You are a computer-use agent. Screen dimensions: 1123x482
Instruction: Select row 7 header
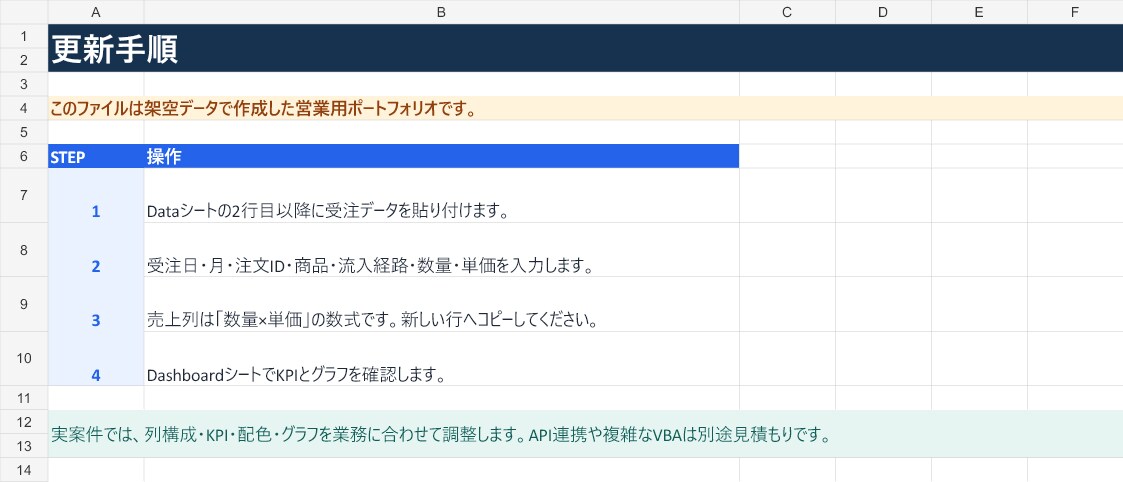pyautogui.click(x=24, y=196)
